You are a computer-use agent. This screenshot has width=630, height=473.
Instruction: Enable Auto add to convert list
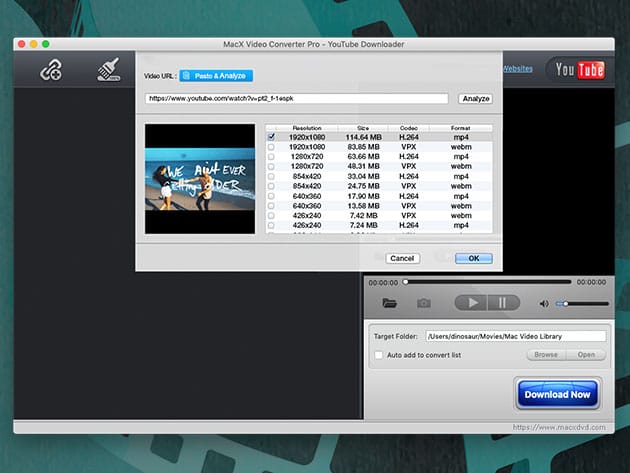tap(378, 355)
